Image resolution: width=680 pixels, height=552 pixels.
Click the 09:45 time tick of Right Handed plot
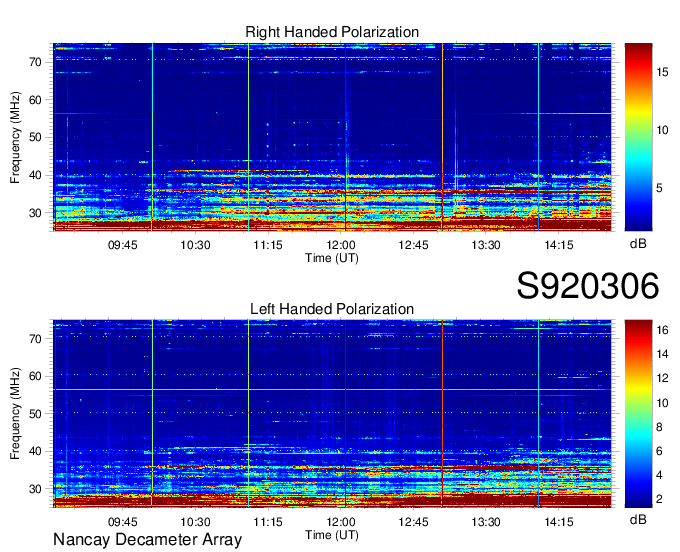(x=123, y=245)
